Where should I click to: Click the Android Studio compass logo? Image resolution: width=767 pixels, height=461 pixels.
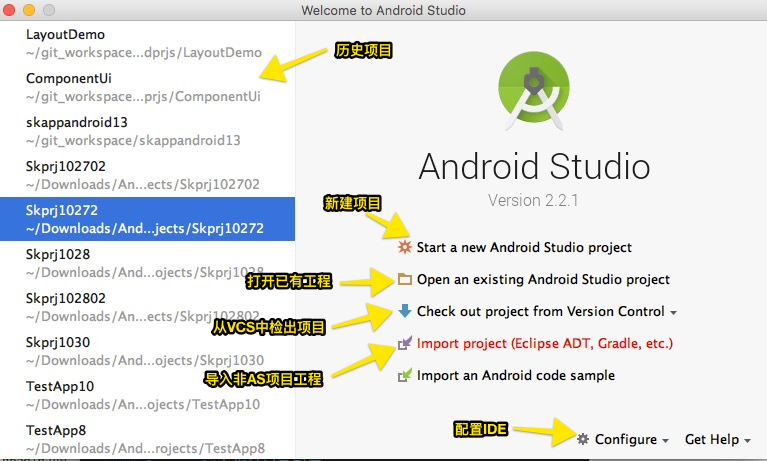coord(534,91)
